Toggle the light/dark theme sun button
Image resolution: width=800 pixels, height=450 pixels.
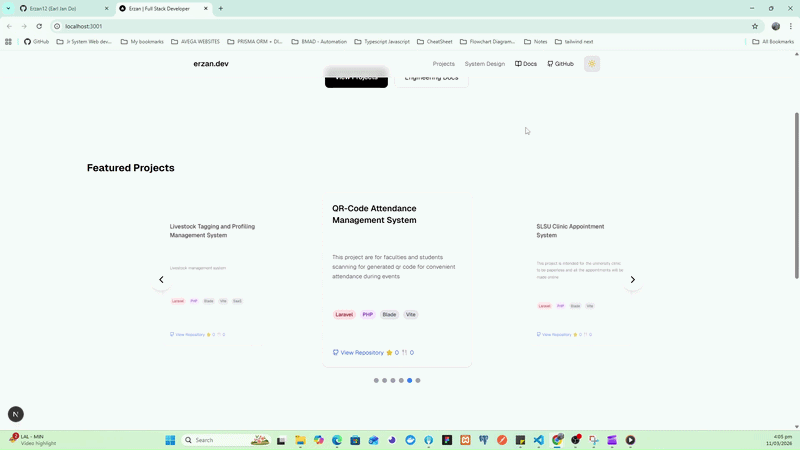click(x=592, y=64)
